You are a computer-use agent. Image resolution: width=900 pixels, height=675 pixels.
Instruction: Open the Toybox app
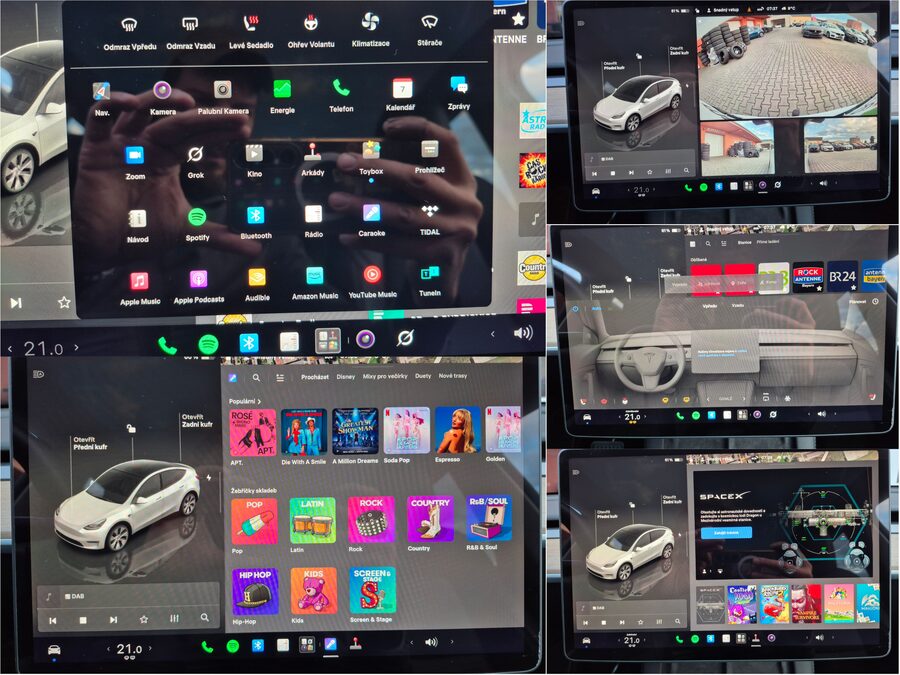click(x=371, y=150)
